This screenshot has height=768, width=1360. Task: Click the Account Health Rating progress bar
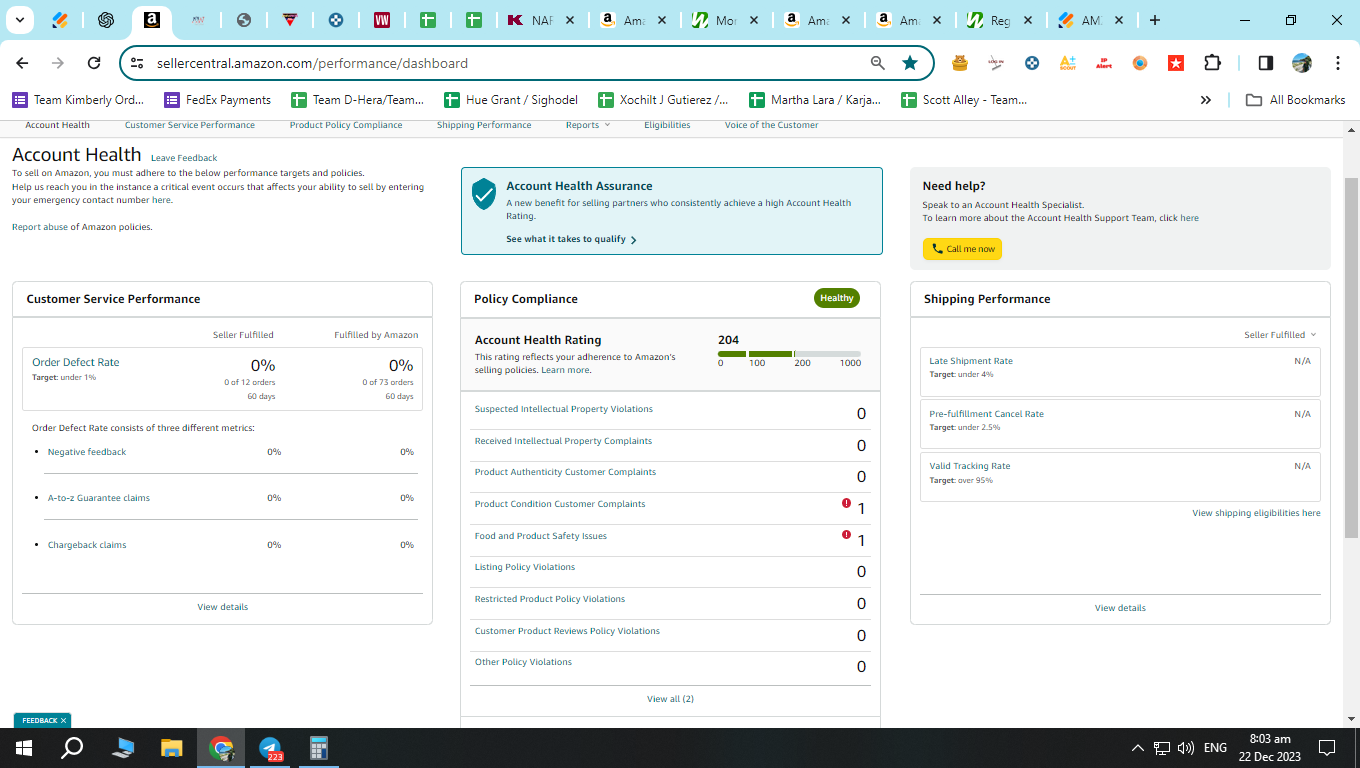click(x=789, y=354)
